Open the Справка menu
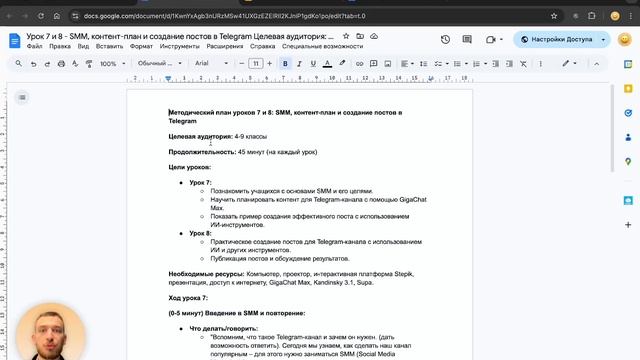 262,46
